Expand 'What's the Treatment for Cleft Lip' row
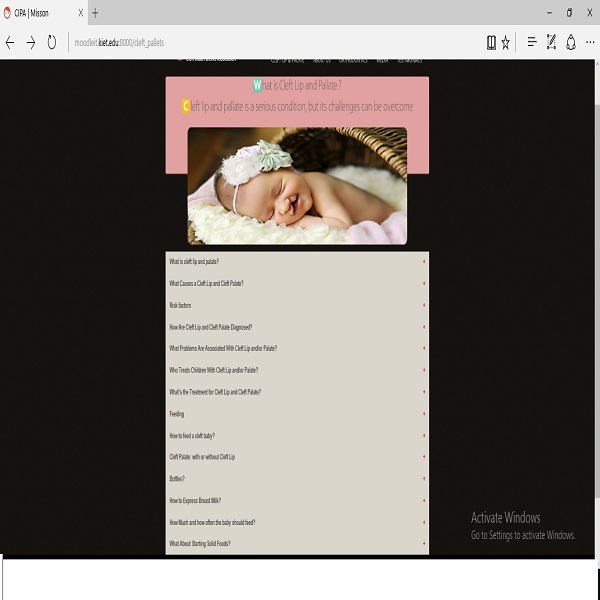The height and width of the screenshot is (600, 600). coord(297,392)
